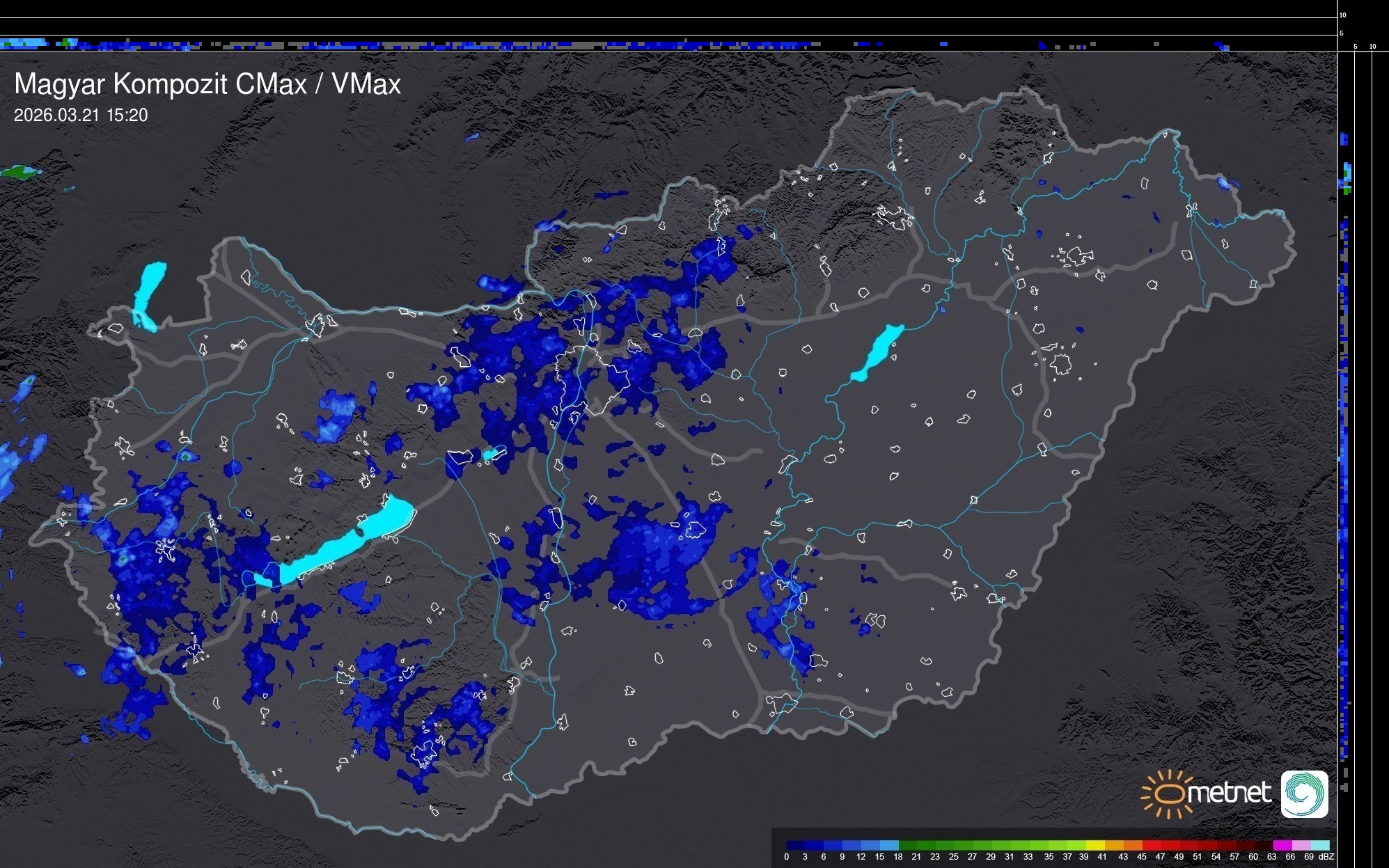Screen dimensions: 1389x868
Task: Click the cyan 69 dBZ legend swatch
Action: pyautogui.click(x=1319, y=845)
